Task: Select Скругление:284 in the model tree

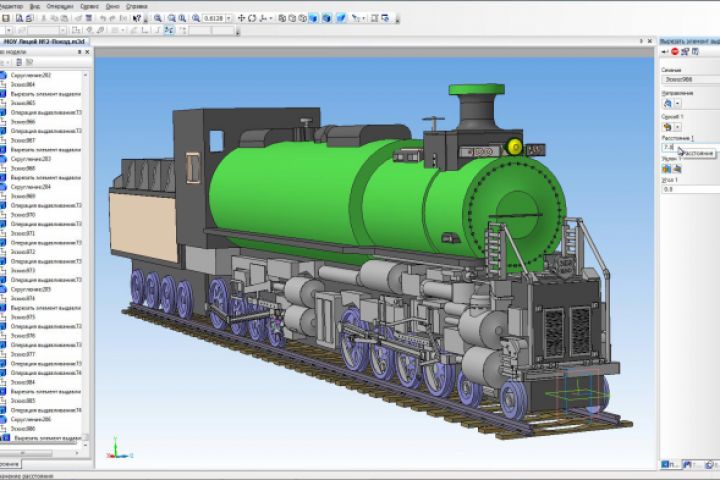Action: point(31,187)
